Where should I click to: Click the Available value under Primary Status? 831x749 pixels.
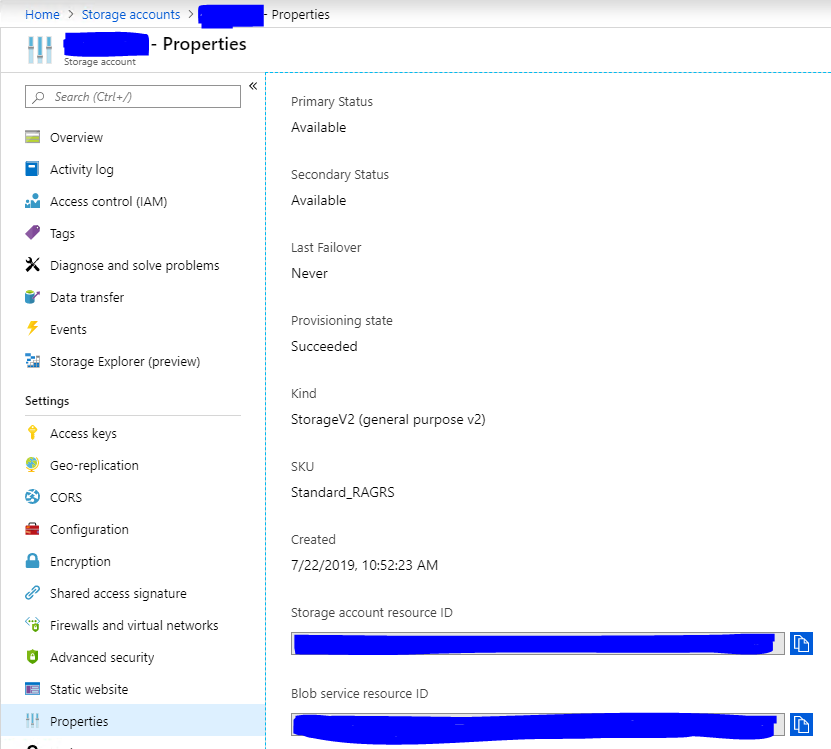coord(318,128)
